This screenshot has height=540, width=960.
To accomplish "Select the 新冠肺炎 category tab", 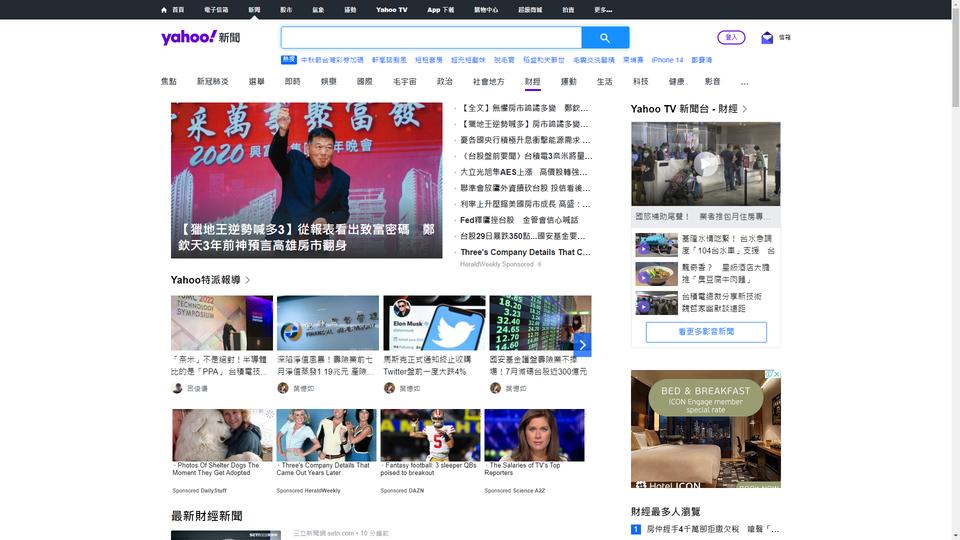I will tap(212, 81).
